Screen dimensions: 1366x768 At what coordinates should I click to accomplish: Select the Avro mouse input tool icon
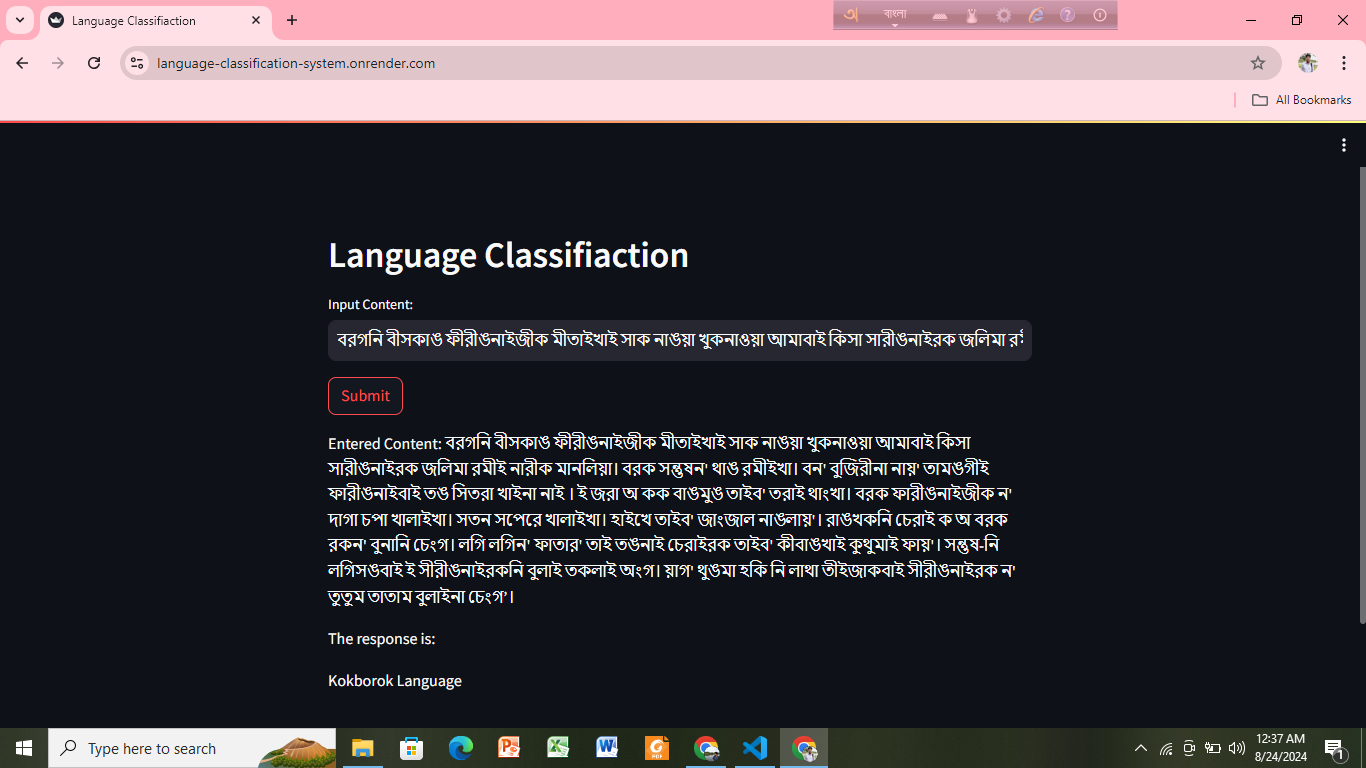point(972,15)
